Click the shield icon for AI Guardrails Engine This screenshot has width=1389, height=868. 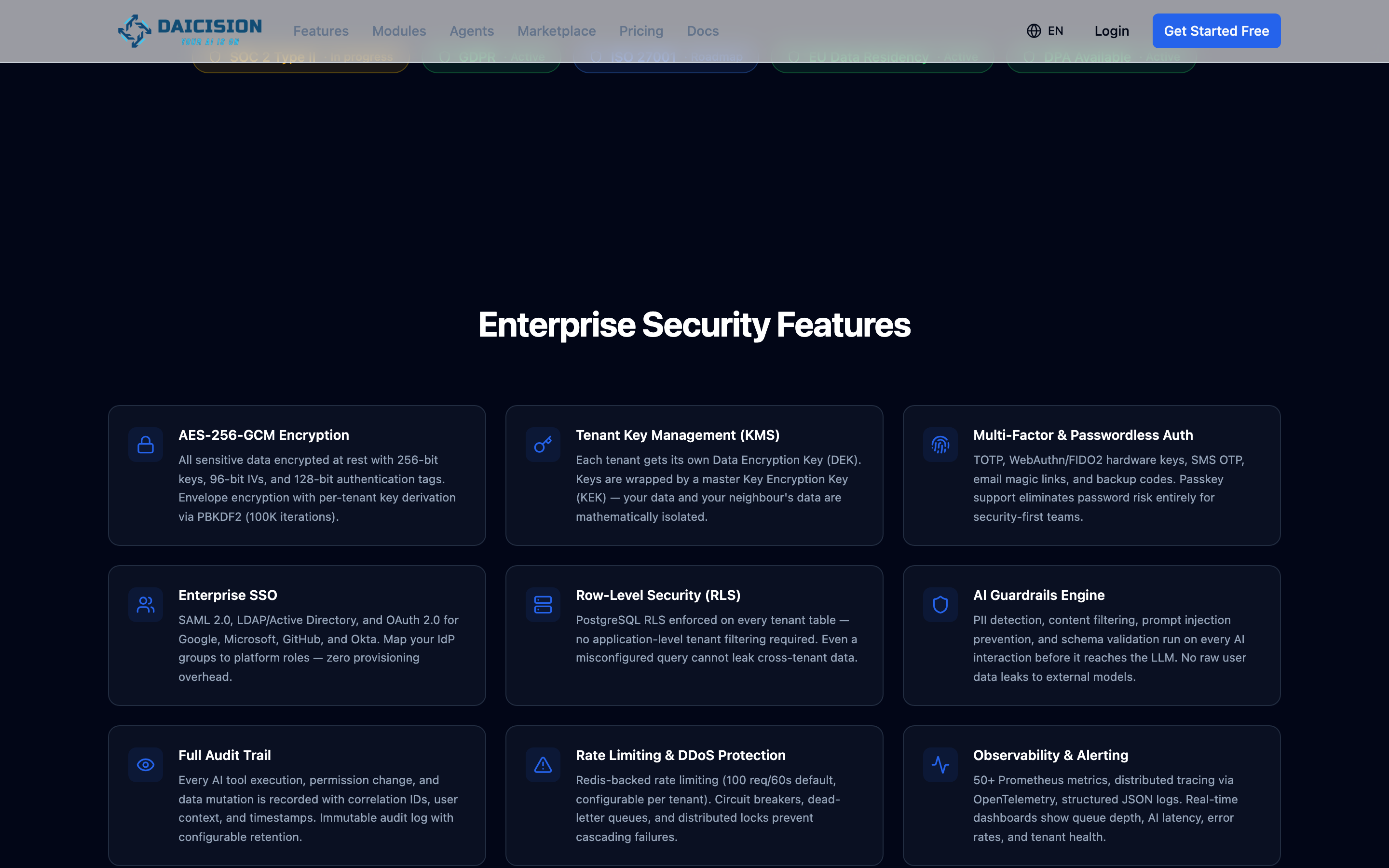(x=940, y=605)
